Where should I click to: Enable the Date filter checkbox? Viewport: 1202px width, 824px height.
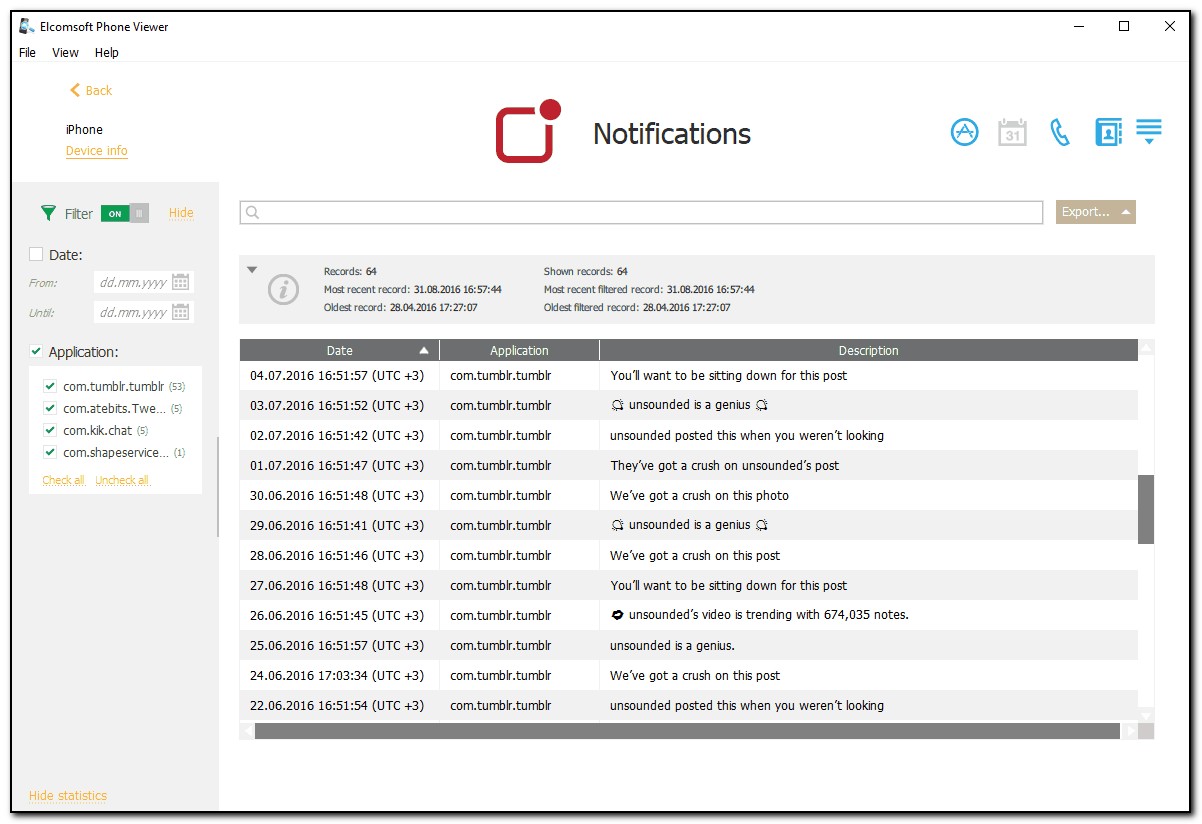coord(37,254)
